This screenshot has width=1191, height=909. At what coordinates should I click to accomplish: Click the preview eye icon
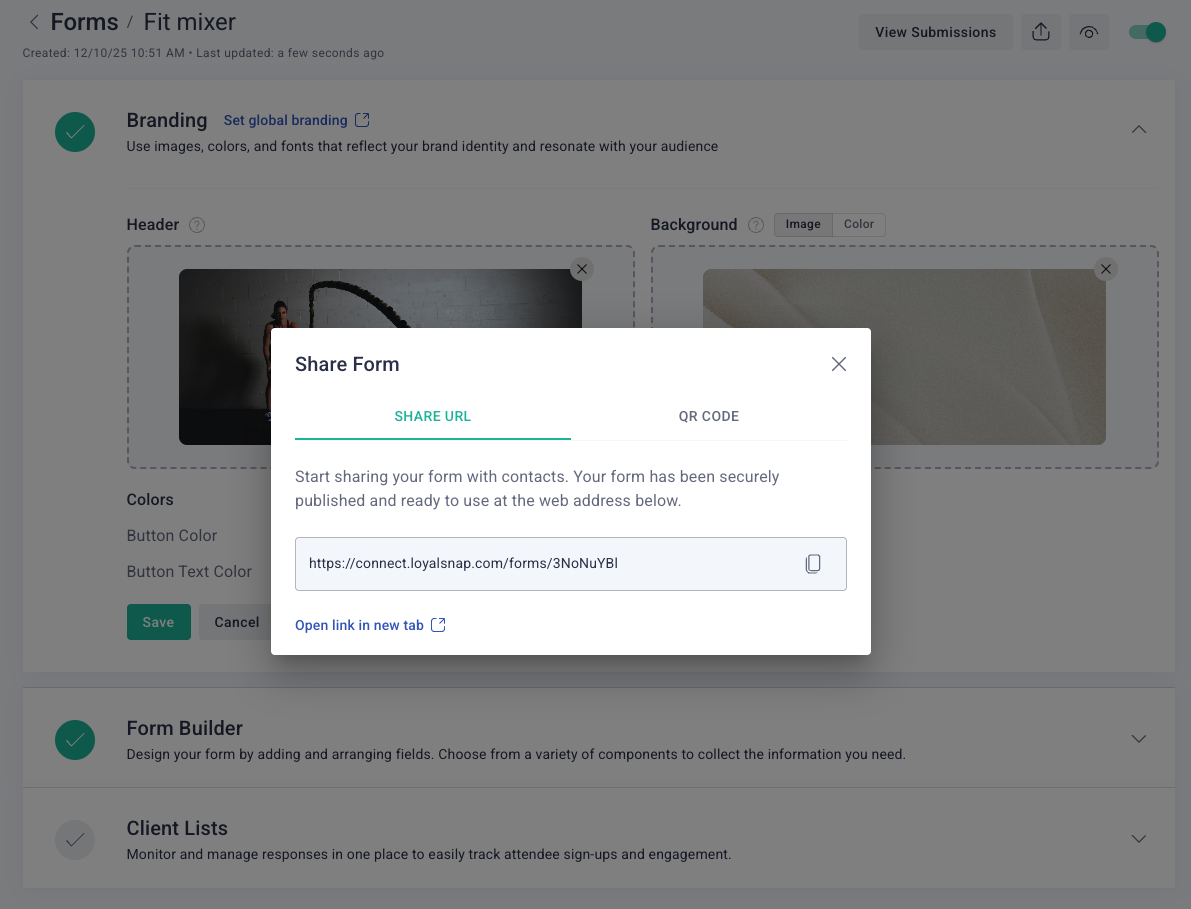[x=1089, y=32]
